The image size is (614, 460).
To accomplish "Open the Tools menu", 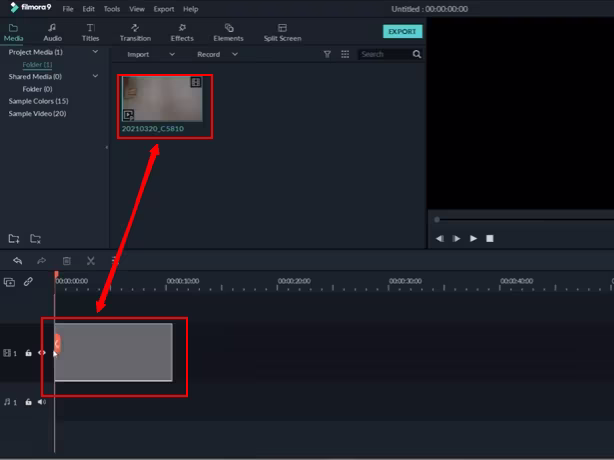I will point(112,9).
